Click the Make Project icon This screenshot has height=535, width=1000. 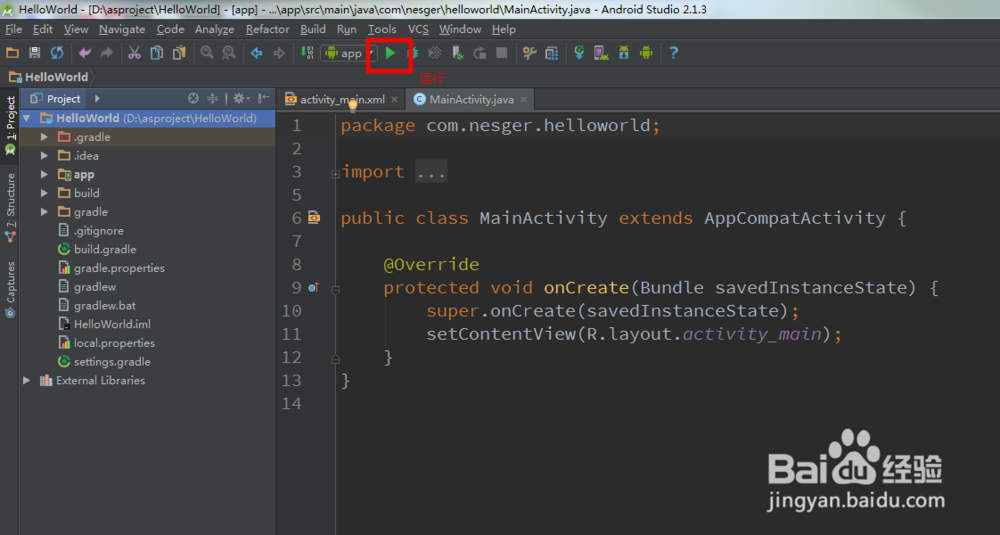point(307,53)
